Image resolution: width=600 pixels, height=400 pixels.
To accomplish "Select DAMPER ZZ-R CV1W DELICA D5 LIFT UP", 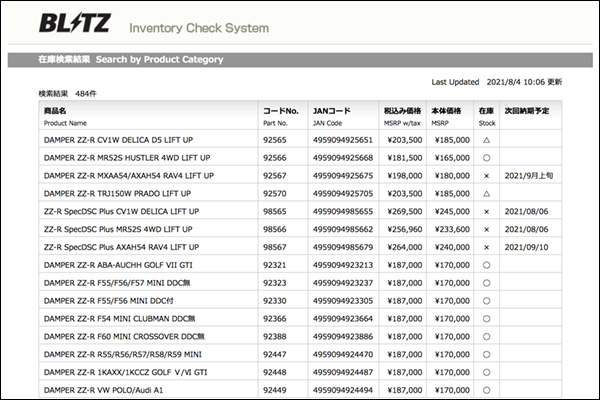I will click(x=118, y=140).
